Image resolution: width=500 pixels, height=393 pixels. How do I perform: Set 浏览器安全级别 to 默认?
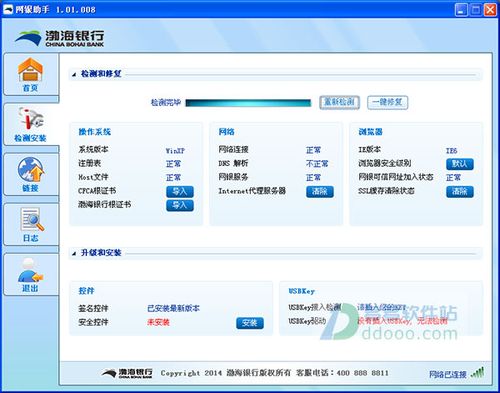pyautogui.click(x=460, y=164)
